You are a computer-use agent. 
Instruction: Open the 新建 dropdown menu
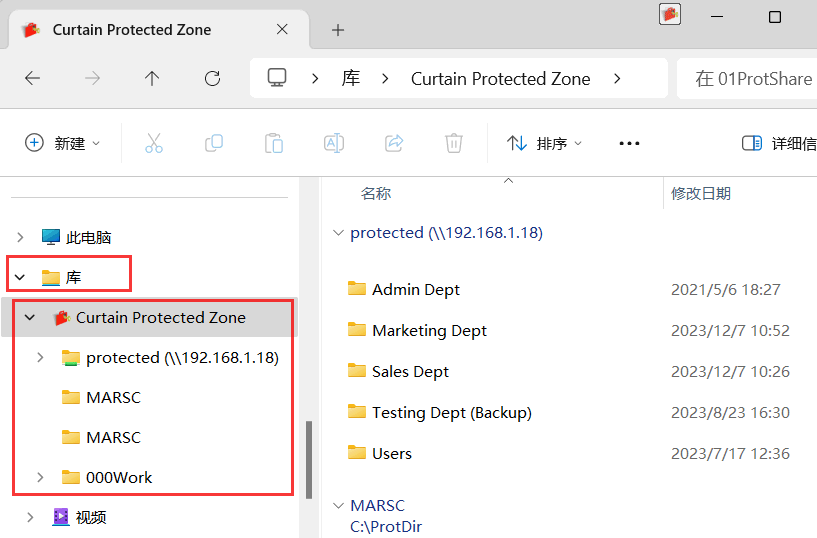pos(62,143)
